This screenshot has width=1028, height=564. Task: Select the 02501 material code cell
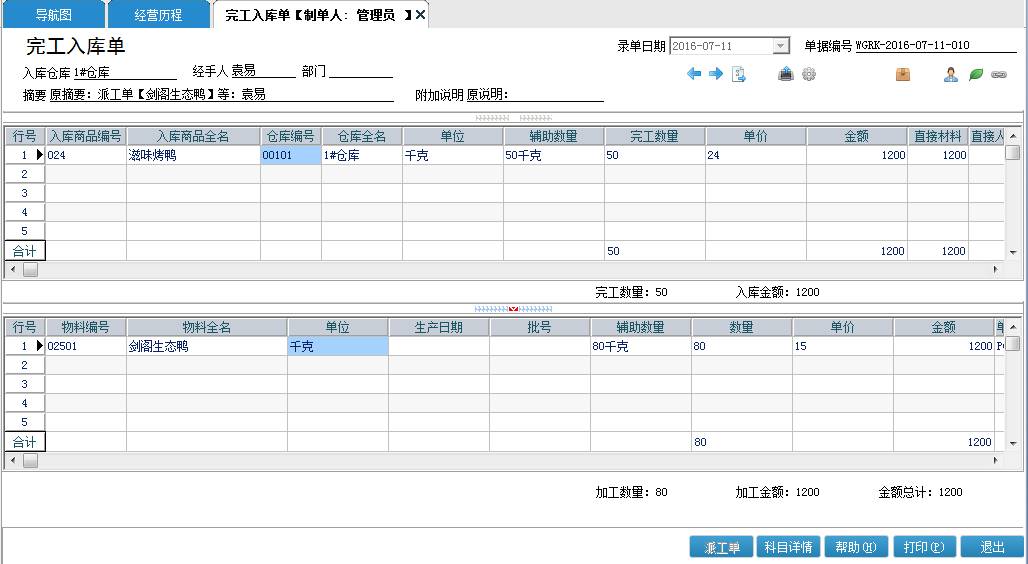tap(86, 346)
